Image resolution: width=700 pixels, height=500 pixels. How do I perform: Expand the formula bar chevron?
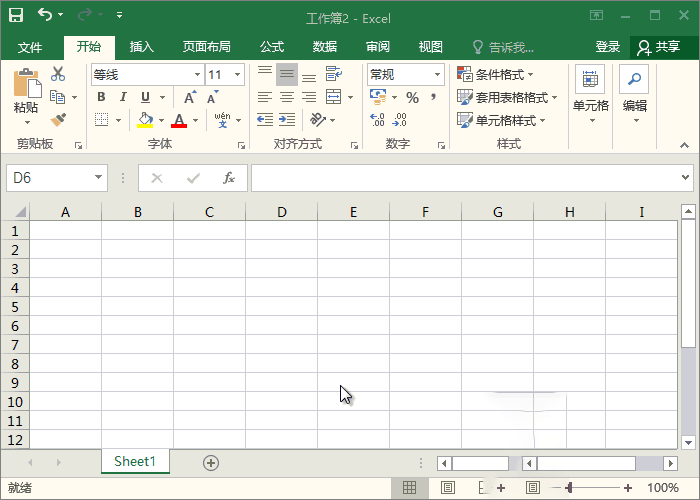(685, 178)
